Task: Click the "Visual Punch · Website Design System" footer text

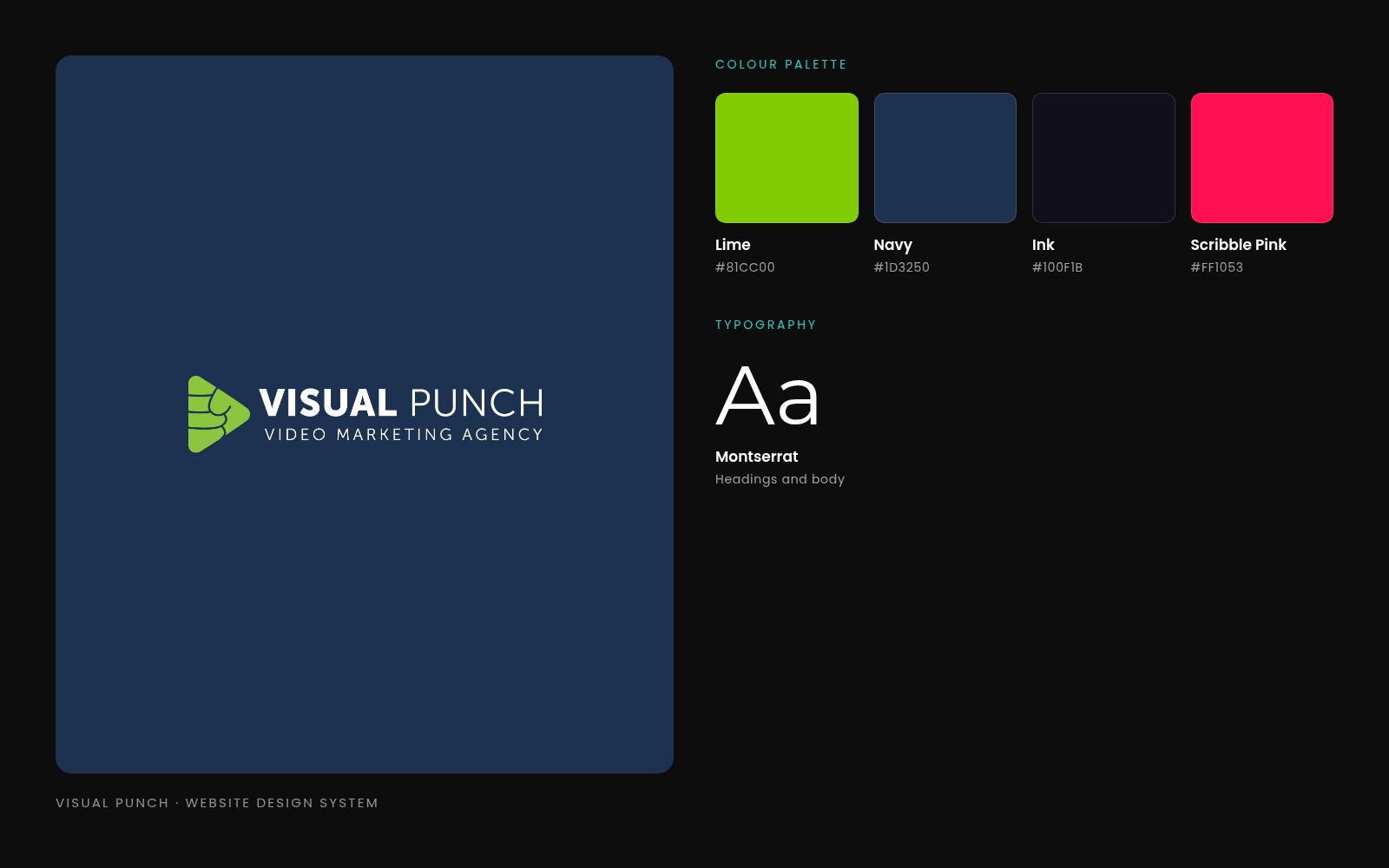Action: click(x=217, y=803)
